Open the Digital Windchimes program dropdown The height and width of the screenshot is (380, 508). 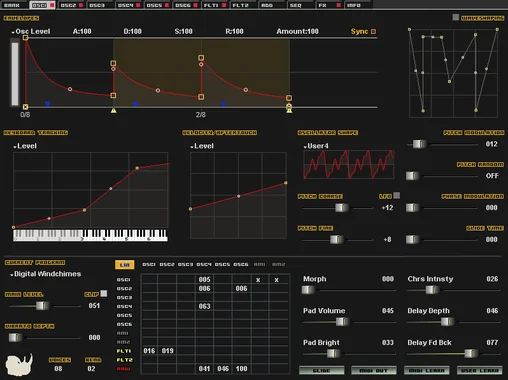(x=45, y=274)
